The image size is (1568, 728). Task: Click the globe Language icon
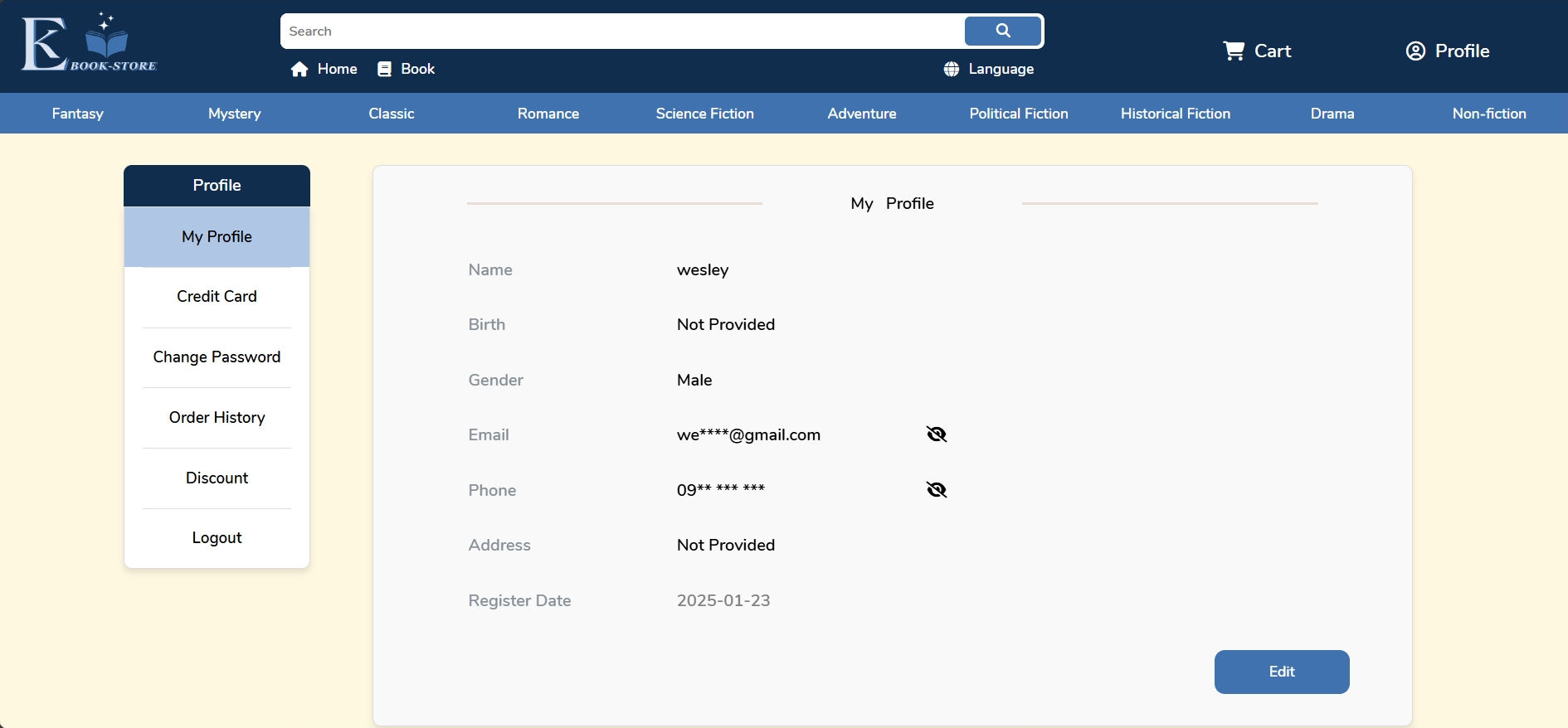pyautogui.click(x=952, y=70)
